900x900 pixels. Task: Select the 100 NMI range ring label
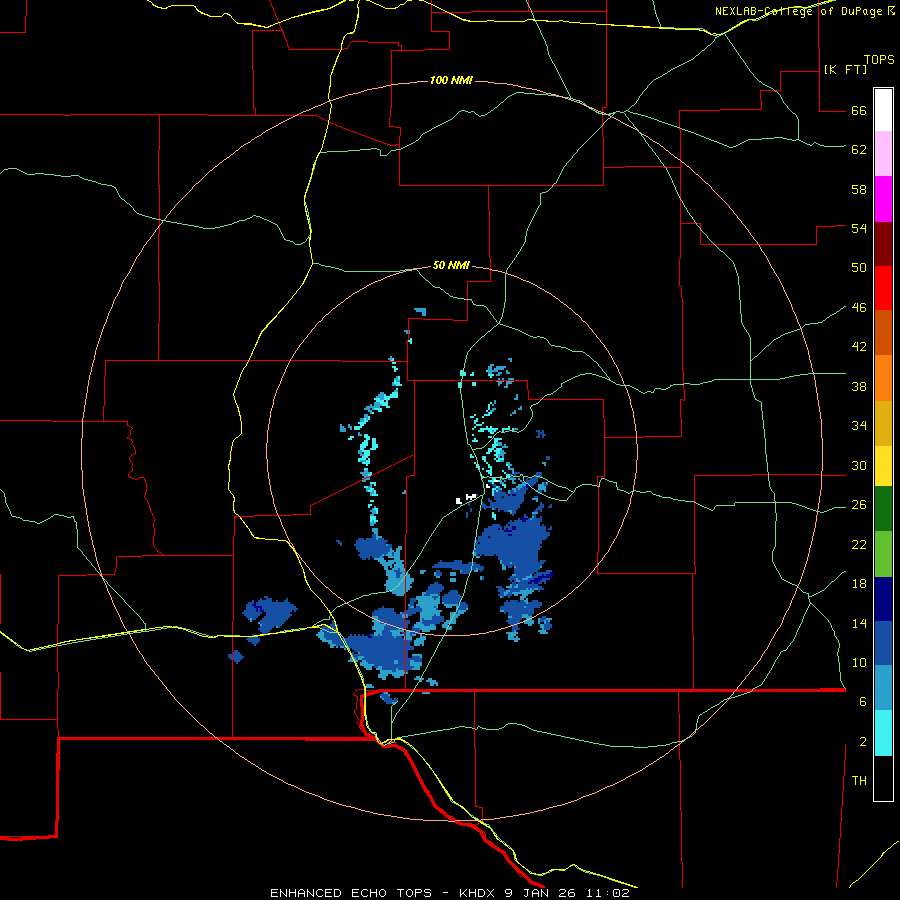click(451, 80)
